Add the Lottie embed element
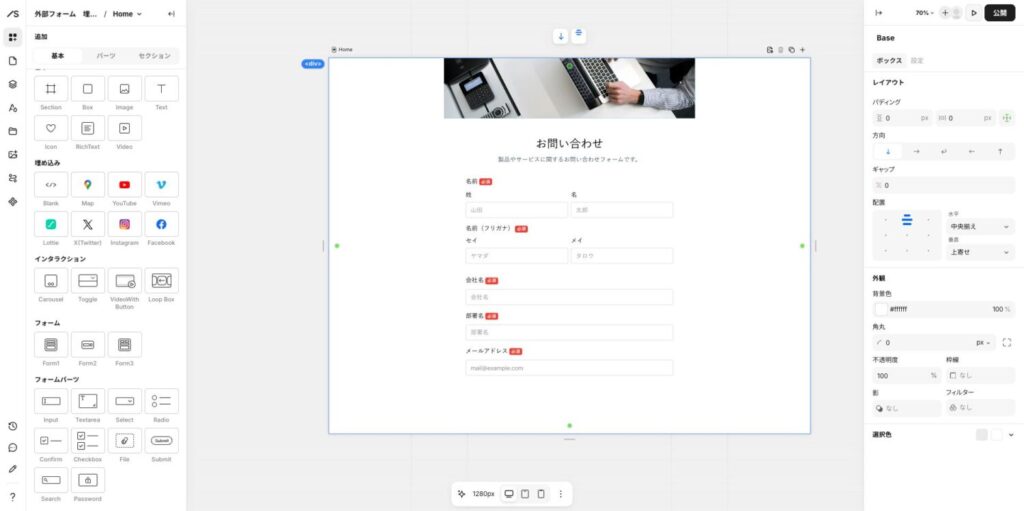Viewport: 1024px width, 511px height. tap(51, 224)
